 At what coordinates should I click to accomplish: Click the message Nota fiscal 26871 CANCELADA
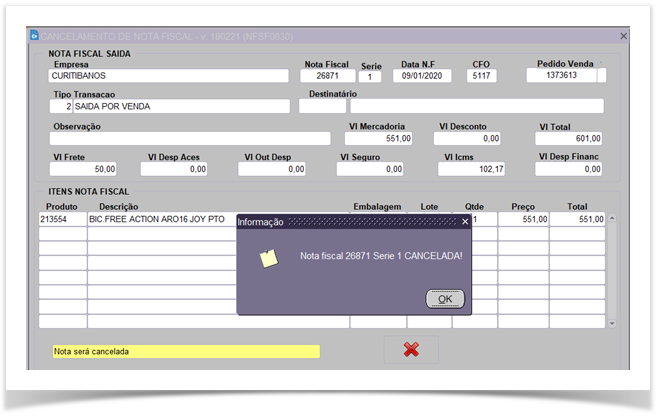tap(381, 256)
